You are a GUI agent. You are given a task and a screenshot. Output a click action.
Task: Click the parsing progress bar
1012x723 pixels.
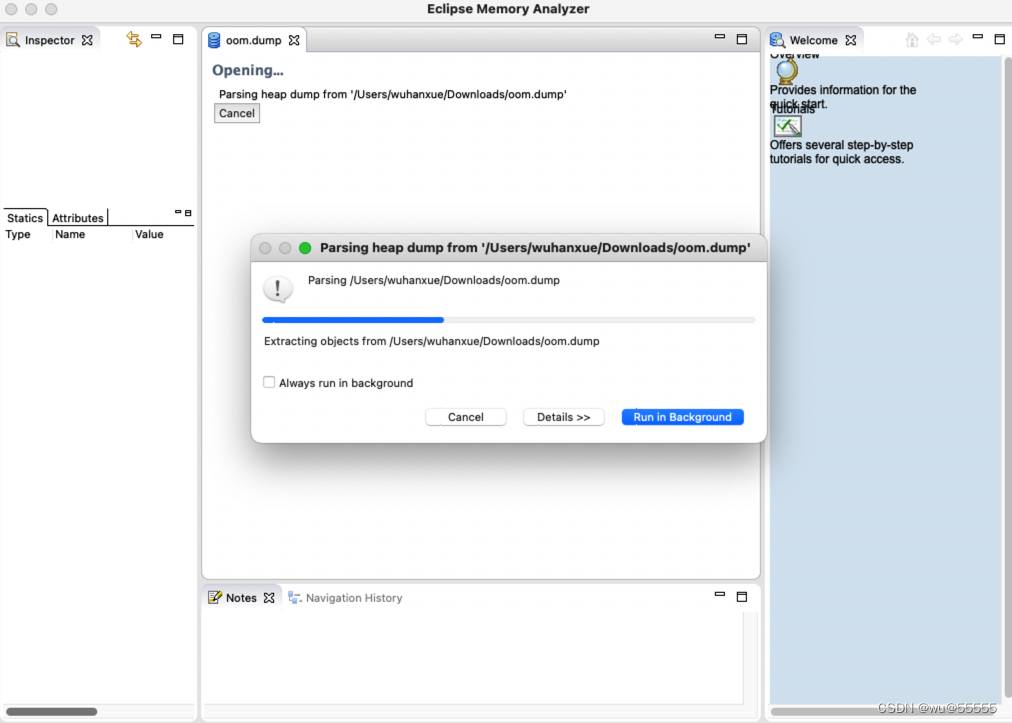coord(509,320)
